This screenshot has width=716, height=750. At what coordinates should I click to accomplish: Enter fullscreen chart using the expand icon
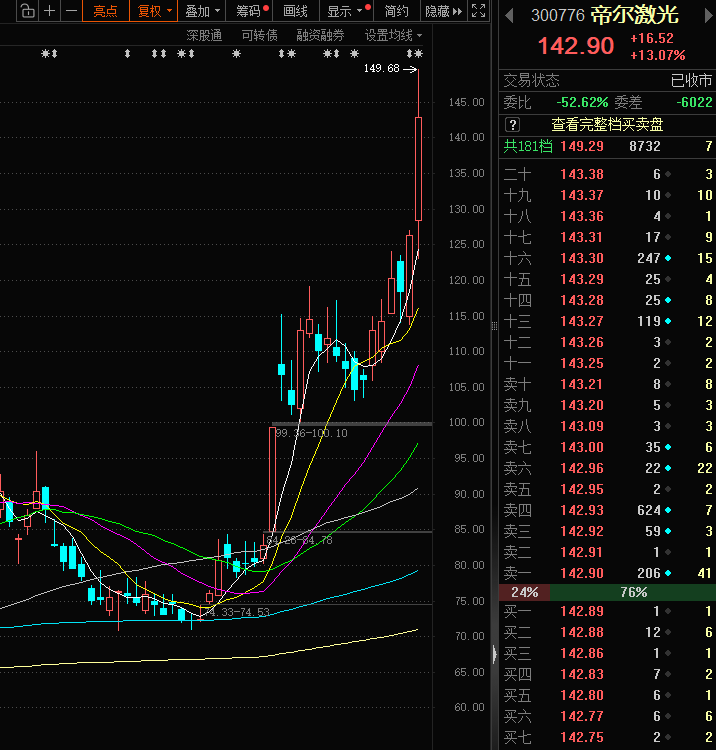click(x=479, y=11)
